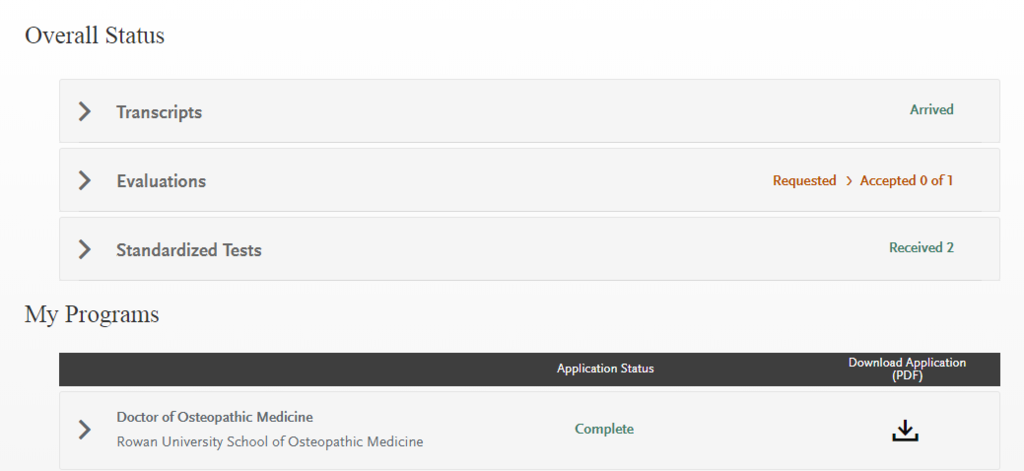Screen dimensions: 1024x471
Task: Click the Requested evaluation status
Action: (804, 181)
